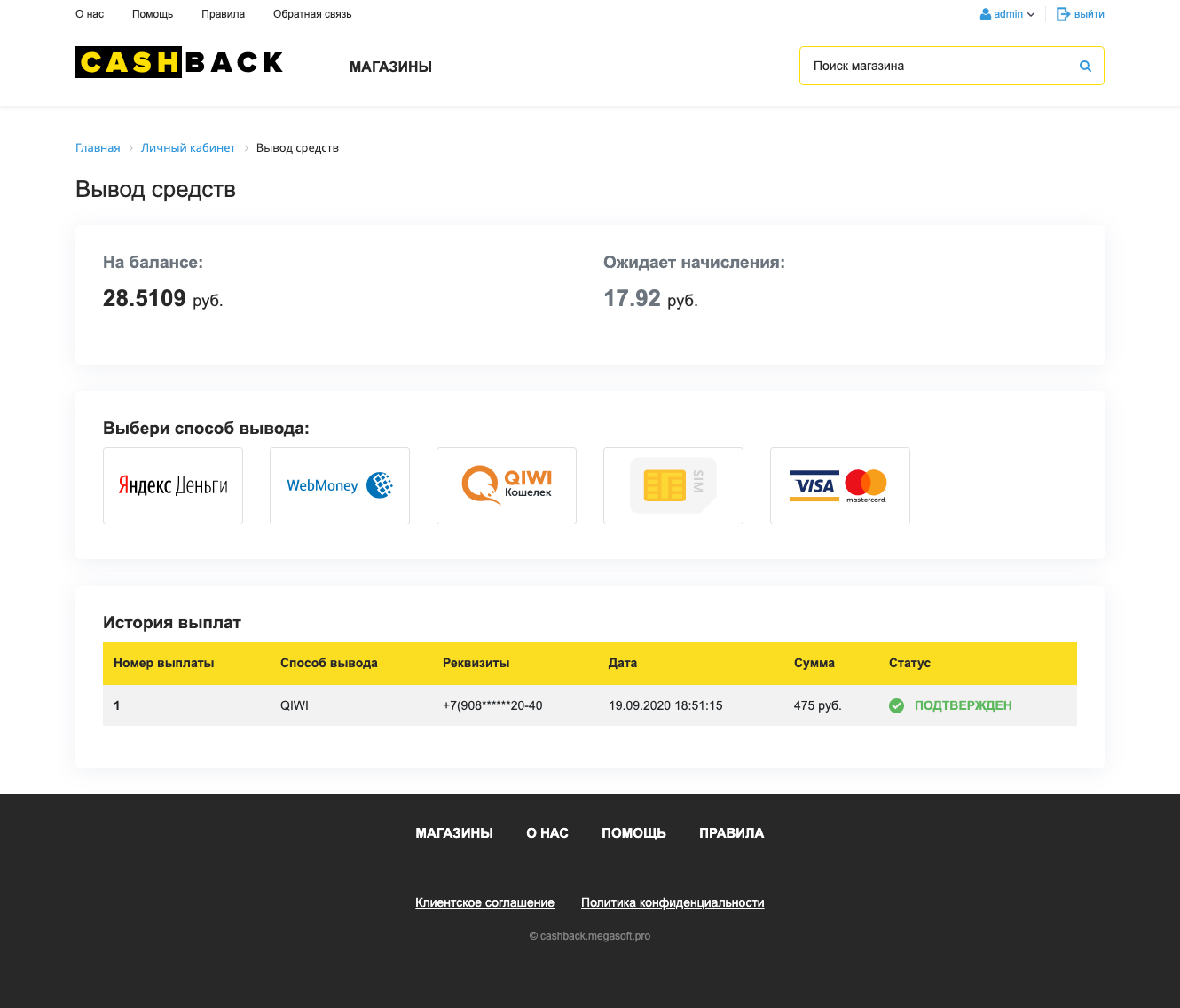Go to Правила in top bar
The image size is (1180, 1008).
(223, 14)
